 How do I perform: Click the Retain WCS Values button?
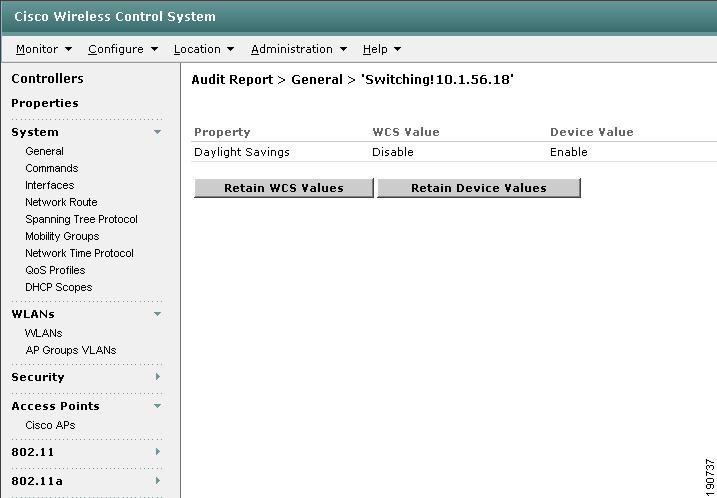284,188
